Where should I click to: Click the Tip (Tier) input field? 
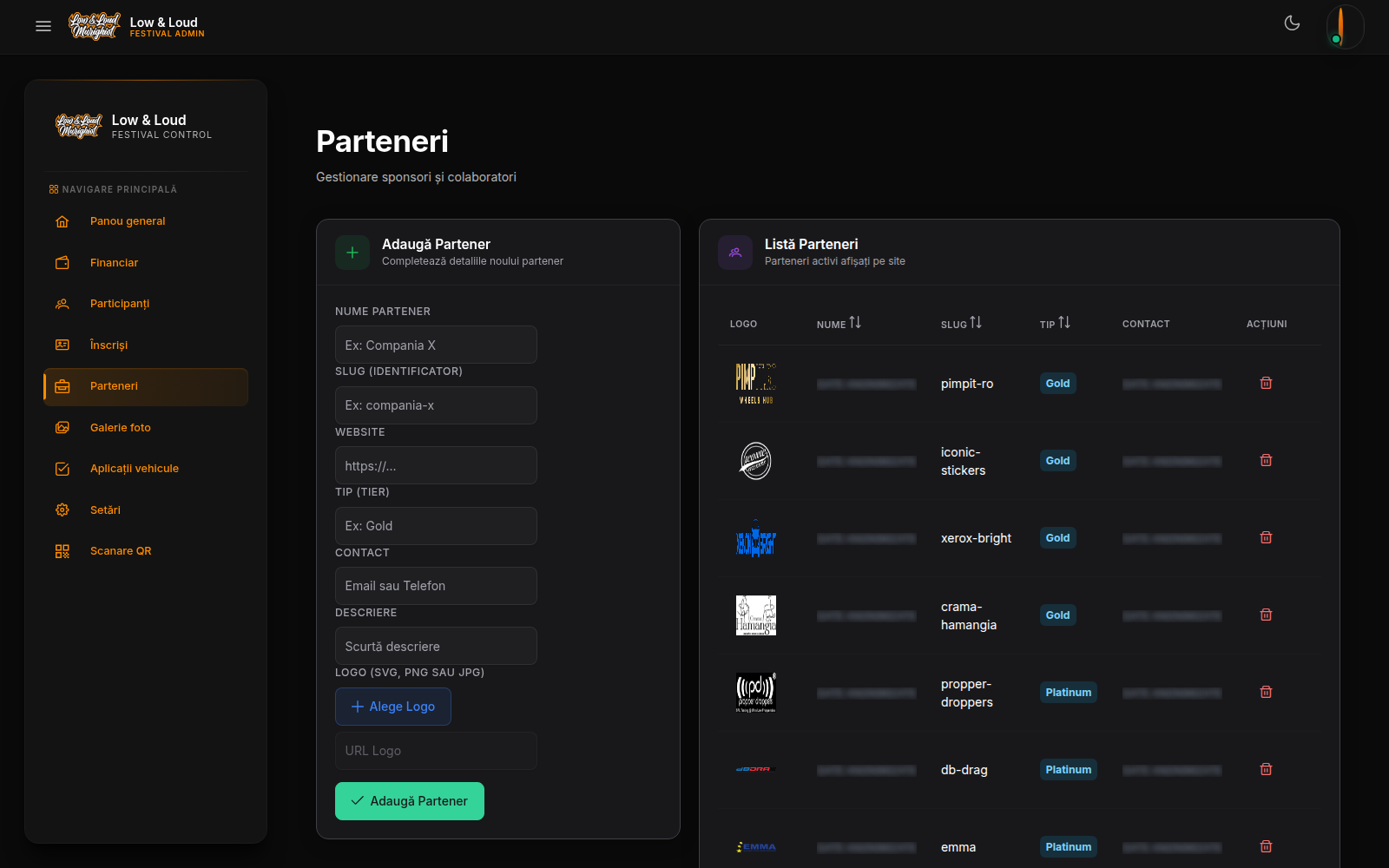436,526
